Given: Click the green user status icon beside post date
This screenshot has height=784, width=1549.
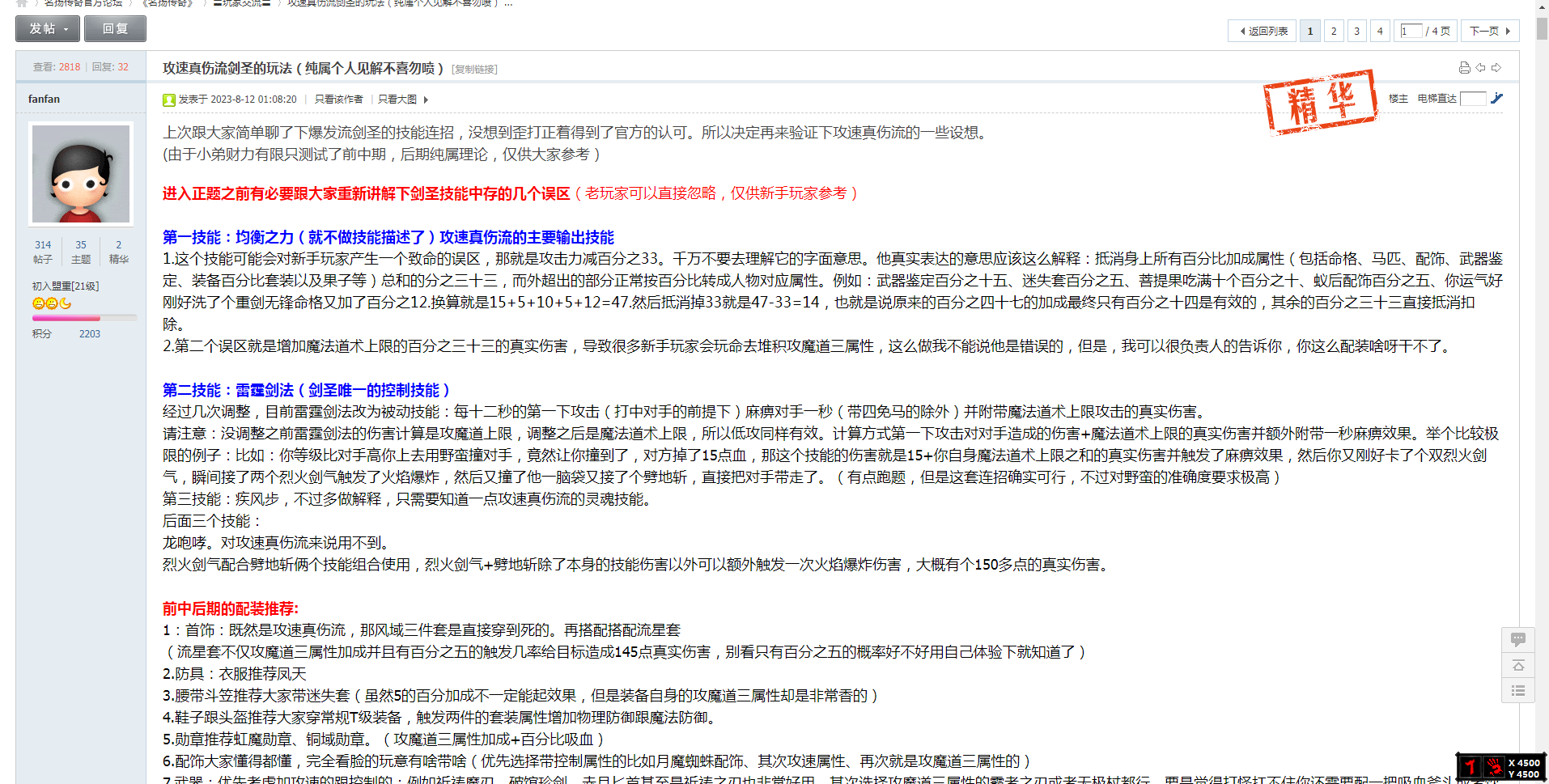Looking at the screenshot, I should click(x=169, y=100).
